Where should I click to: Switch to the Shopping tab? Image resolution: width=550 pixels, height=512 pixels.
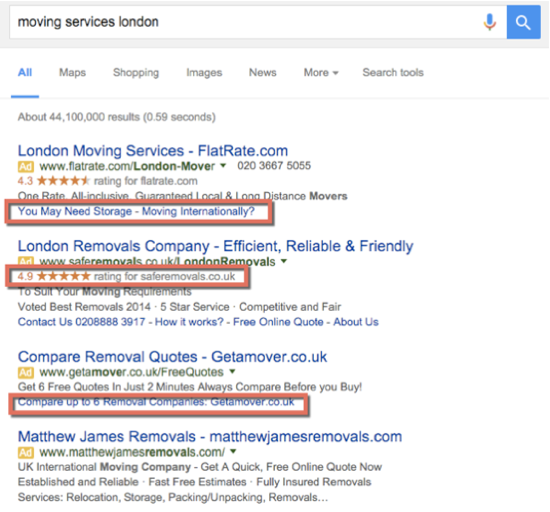point(136,73)
